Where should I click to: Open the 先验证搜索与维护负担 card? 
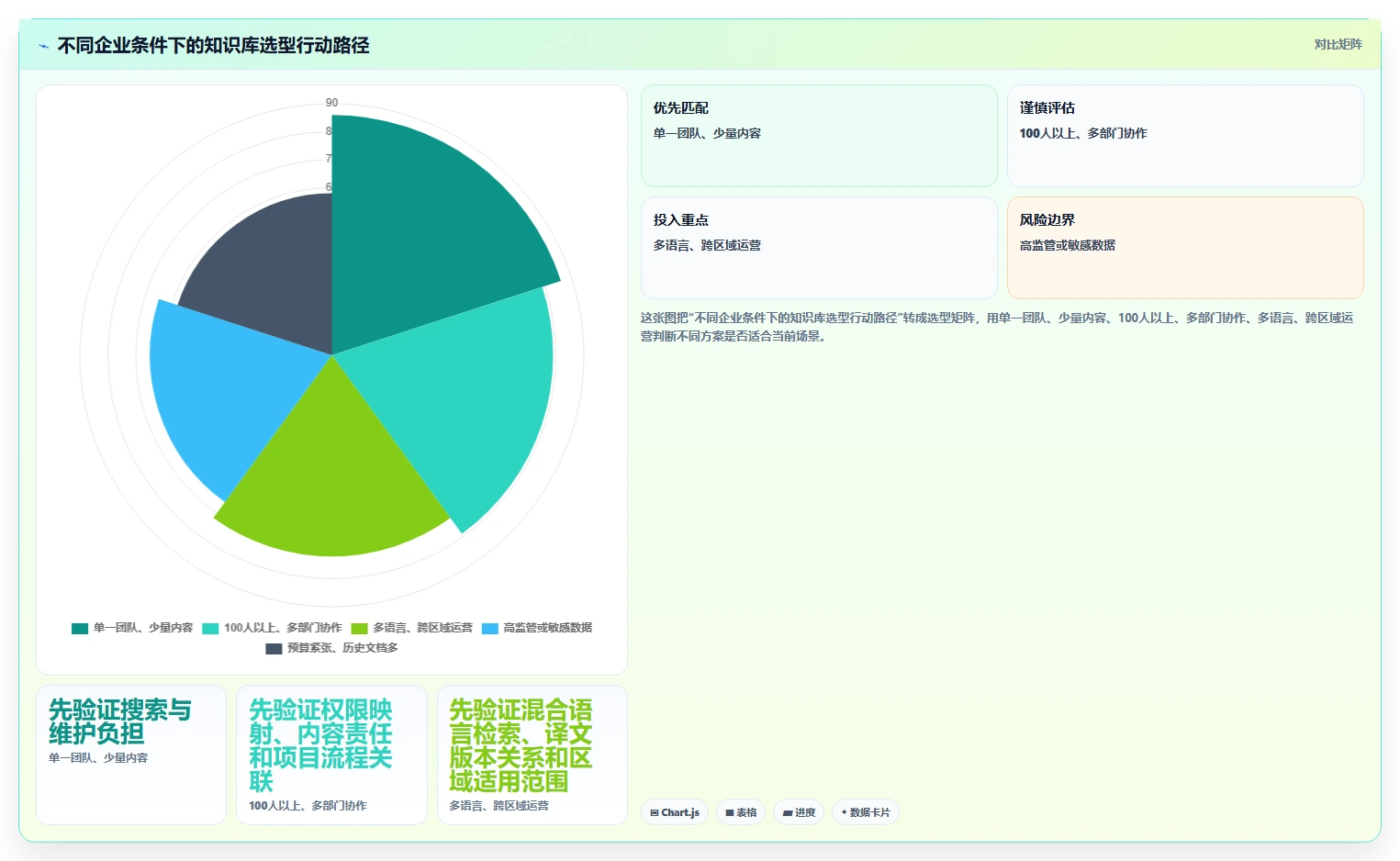tap(131, 755)
